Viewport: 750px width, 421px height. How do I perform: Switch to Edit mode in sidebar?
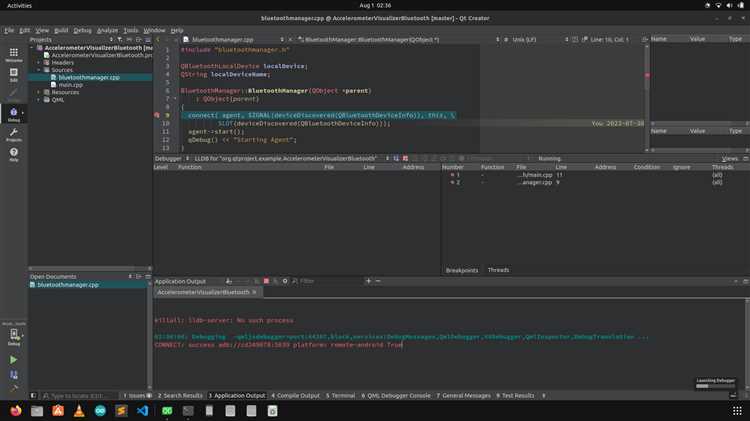[x=13, y=75]
